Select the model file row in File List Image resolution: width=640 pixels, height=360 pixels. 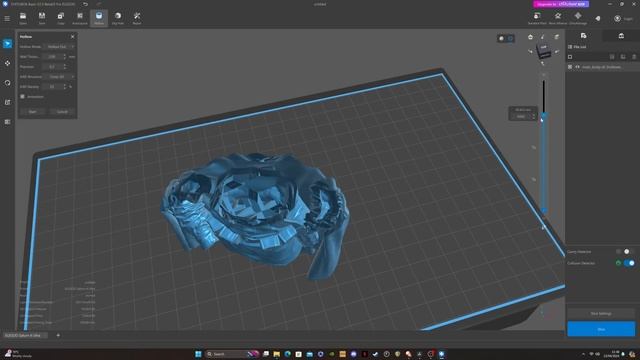(602, 67)
